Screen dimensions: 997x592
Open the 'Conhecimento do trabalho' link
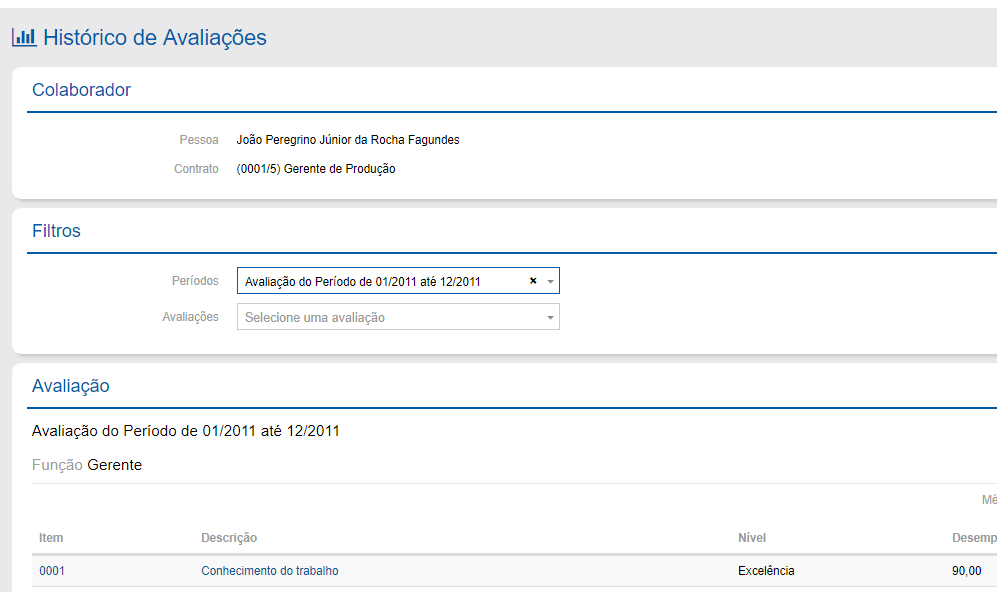(269, 571)
